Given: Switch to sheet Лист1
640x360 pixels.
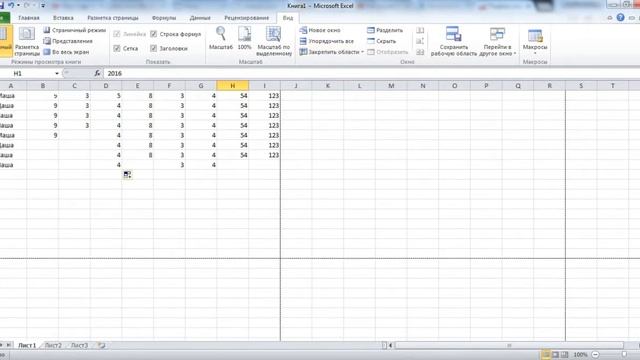Looking at the screenshot, I should pos(27,345).
